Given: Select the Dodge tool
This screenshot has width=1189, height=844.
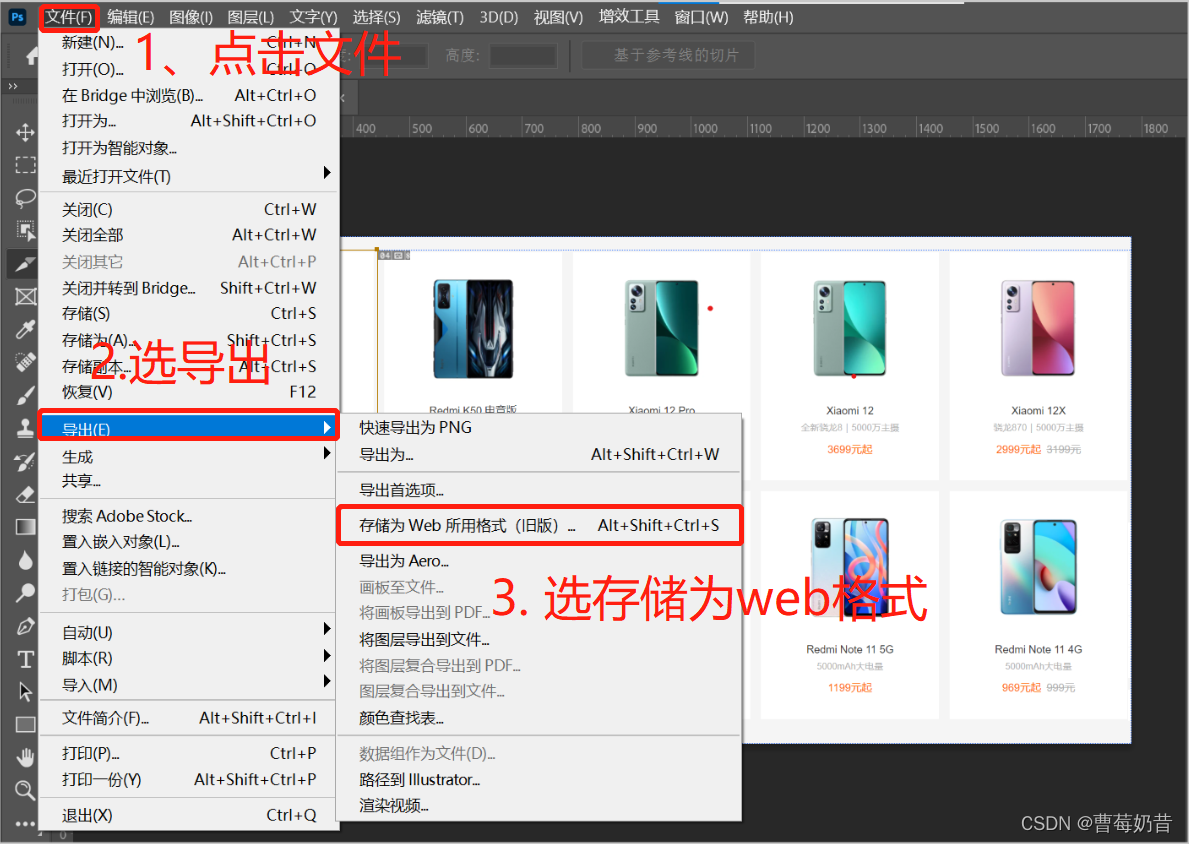Looking at the screenshot, I should (x=25, y=592).
